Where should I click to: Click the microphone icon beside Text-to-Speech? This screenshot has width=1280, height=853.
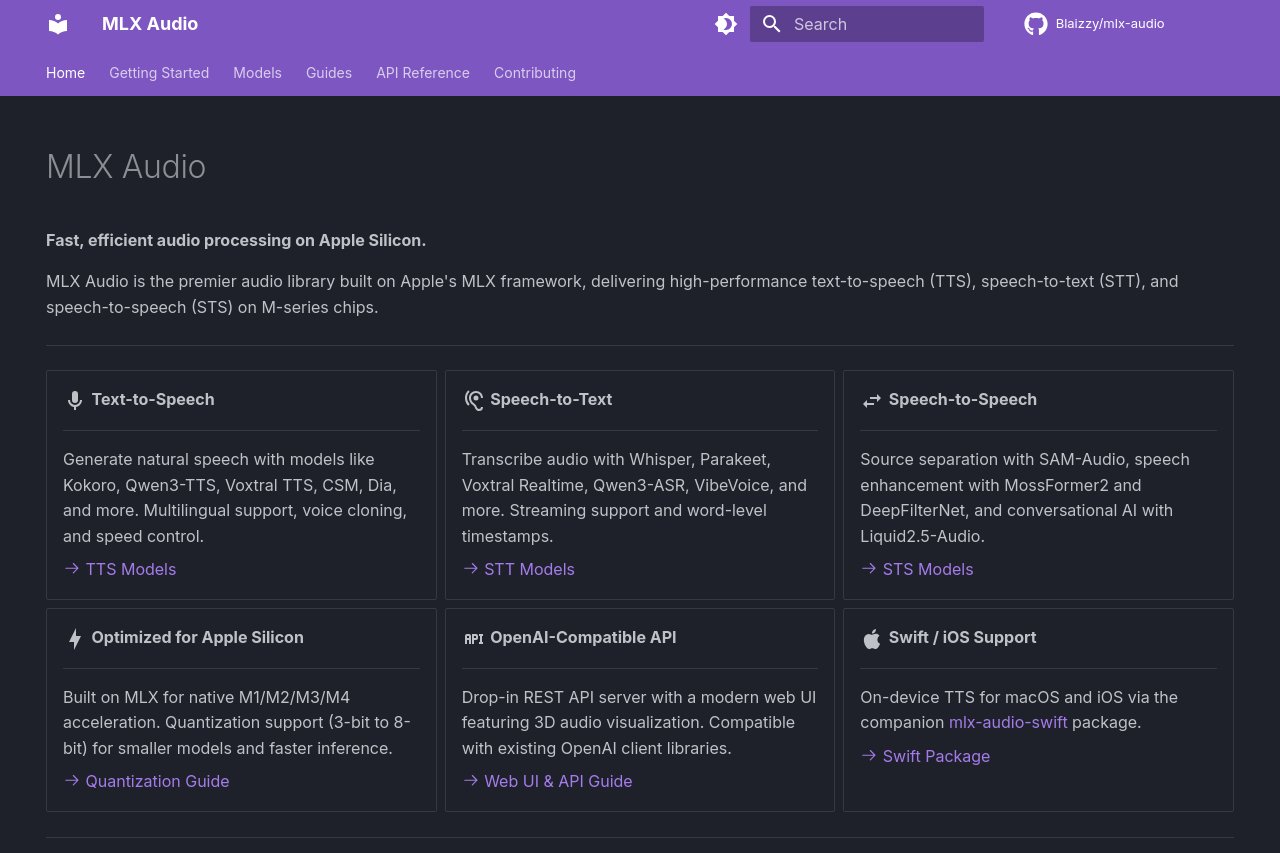[x=75, y=400]
